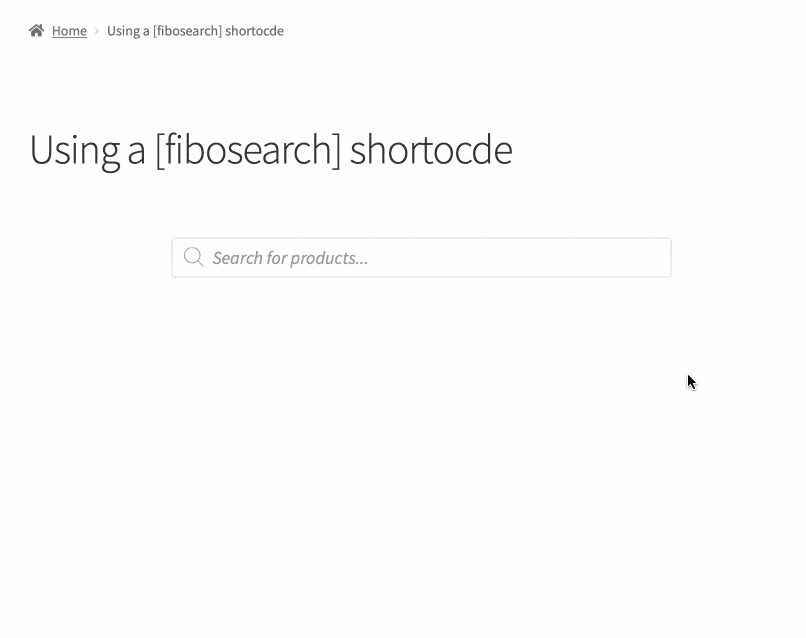Click the word "[fibosearch]" in the breadcrumb
This screenshot has height=638, width=806.
187,31
